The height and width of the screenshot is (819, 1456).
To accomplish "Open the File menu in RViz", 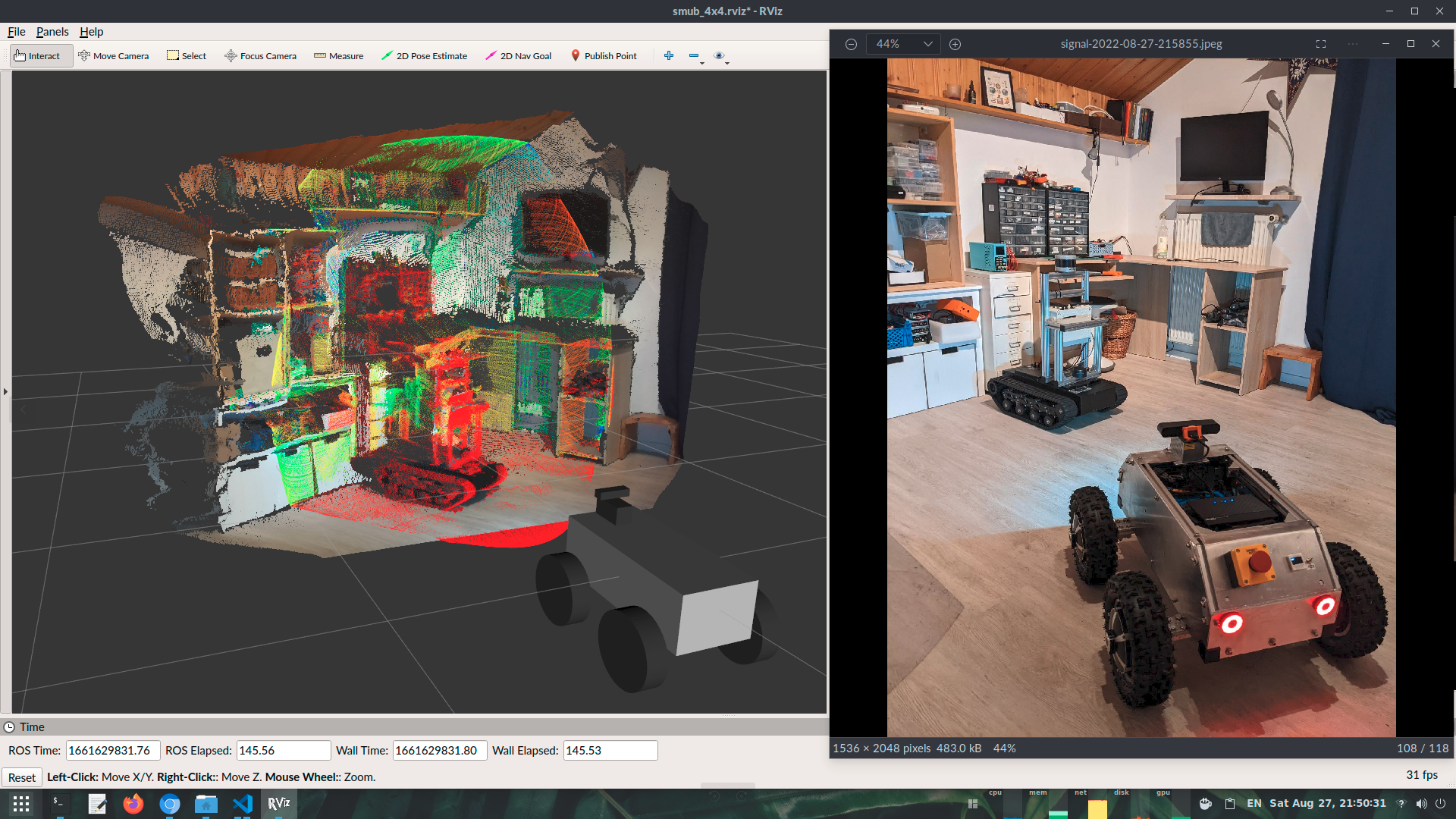I will [x=15, y=32].
